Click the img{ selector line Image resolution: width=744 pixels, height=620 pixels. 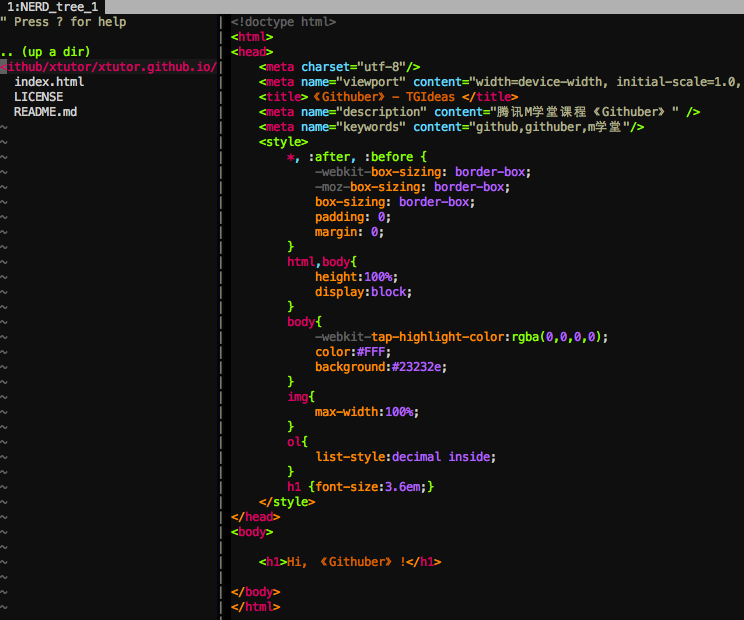[x=301, y=397]
